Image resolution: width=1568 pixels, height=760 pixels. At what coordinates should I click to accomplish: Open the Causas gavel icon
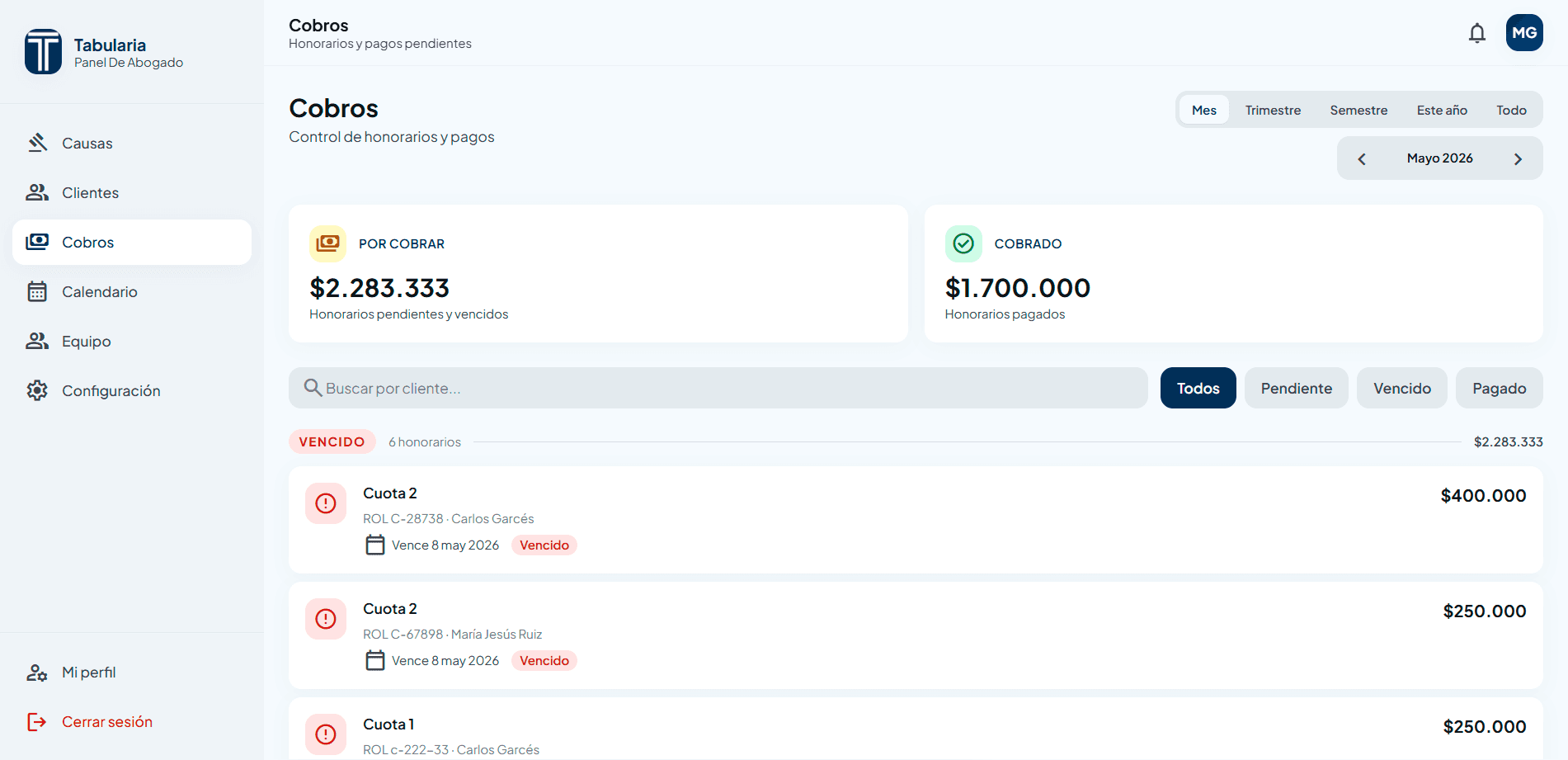click(x=37, y=143)
